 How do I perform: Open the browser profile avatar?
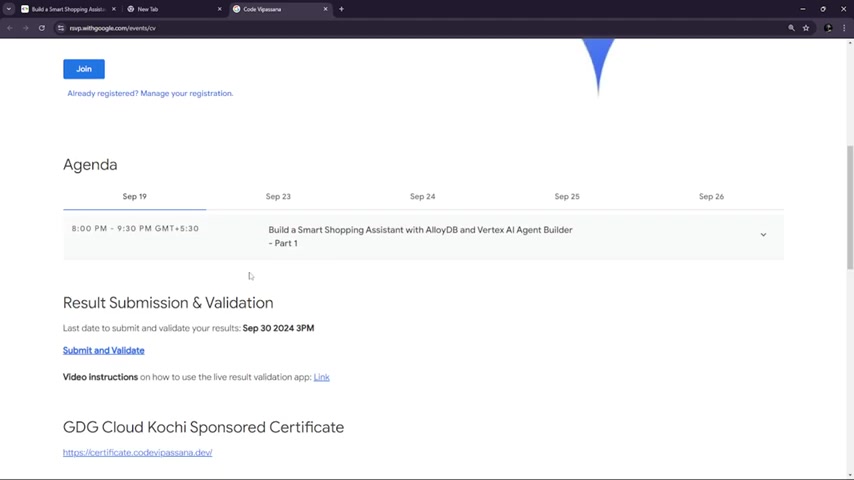[828, 28]
